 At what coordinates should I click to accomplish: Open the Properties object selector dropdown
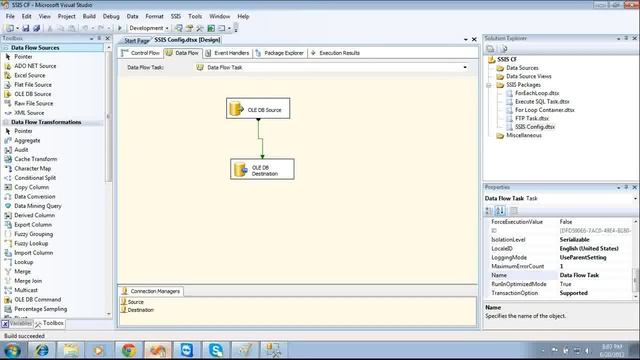(x=635, y=198)
